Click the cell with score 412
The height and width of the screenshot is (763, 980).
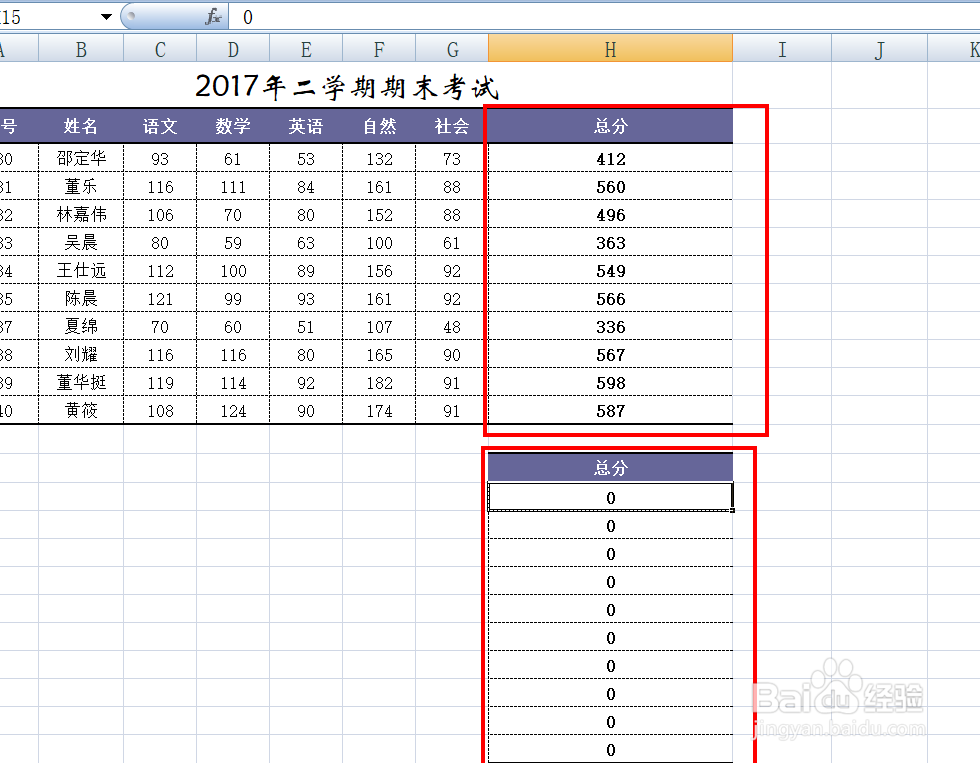pos(611,158)
